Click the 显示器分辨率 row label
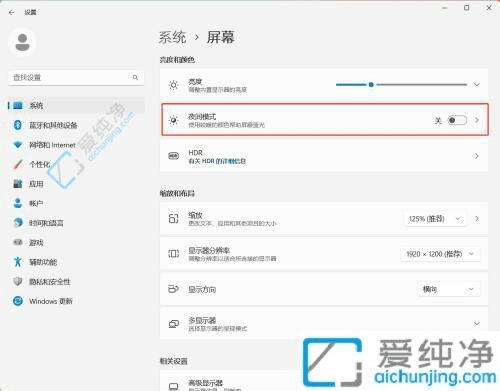Viewport: 500px width, 391px height. click(x=209, y=250)
